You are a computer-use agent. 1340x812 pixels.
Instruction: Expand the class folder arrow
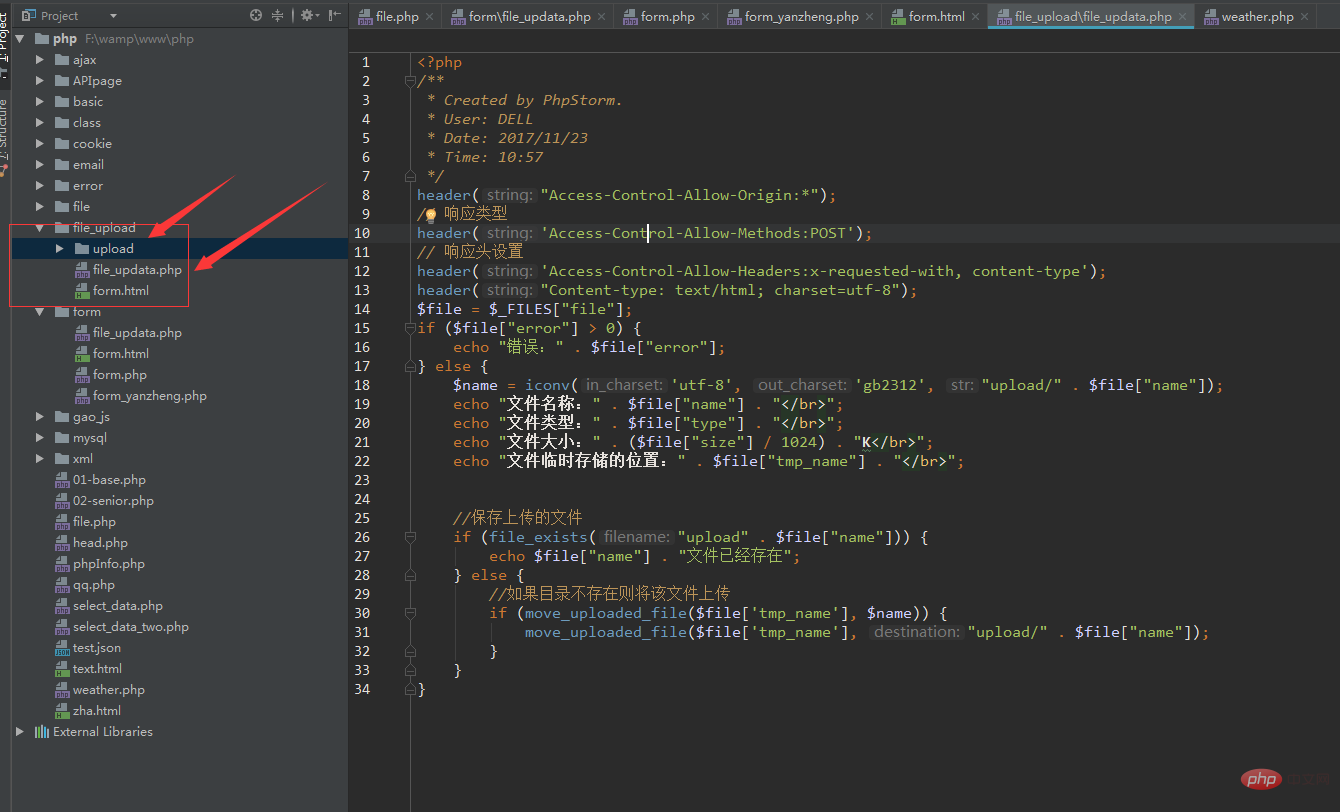40,123
